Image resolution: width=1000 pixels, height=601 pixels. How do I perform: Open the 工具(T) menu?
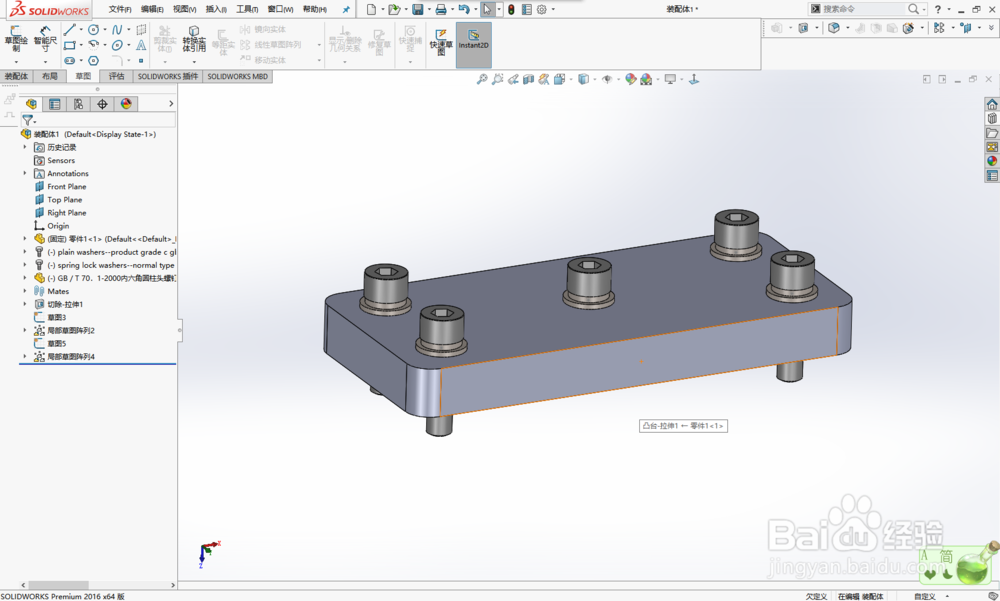tap(247, 10)
